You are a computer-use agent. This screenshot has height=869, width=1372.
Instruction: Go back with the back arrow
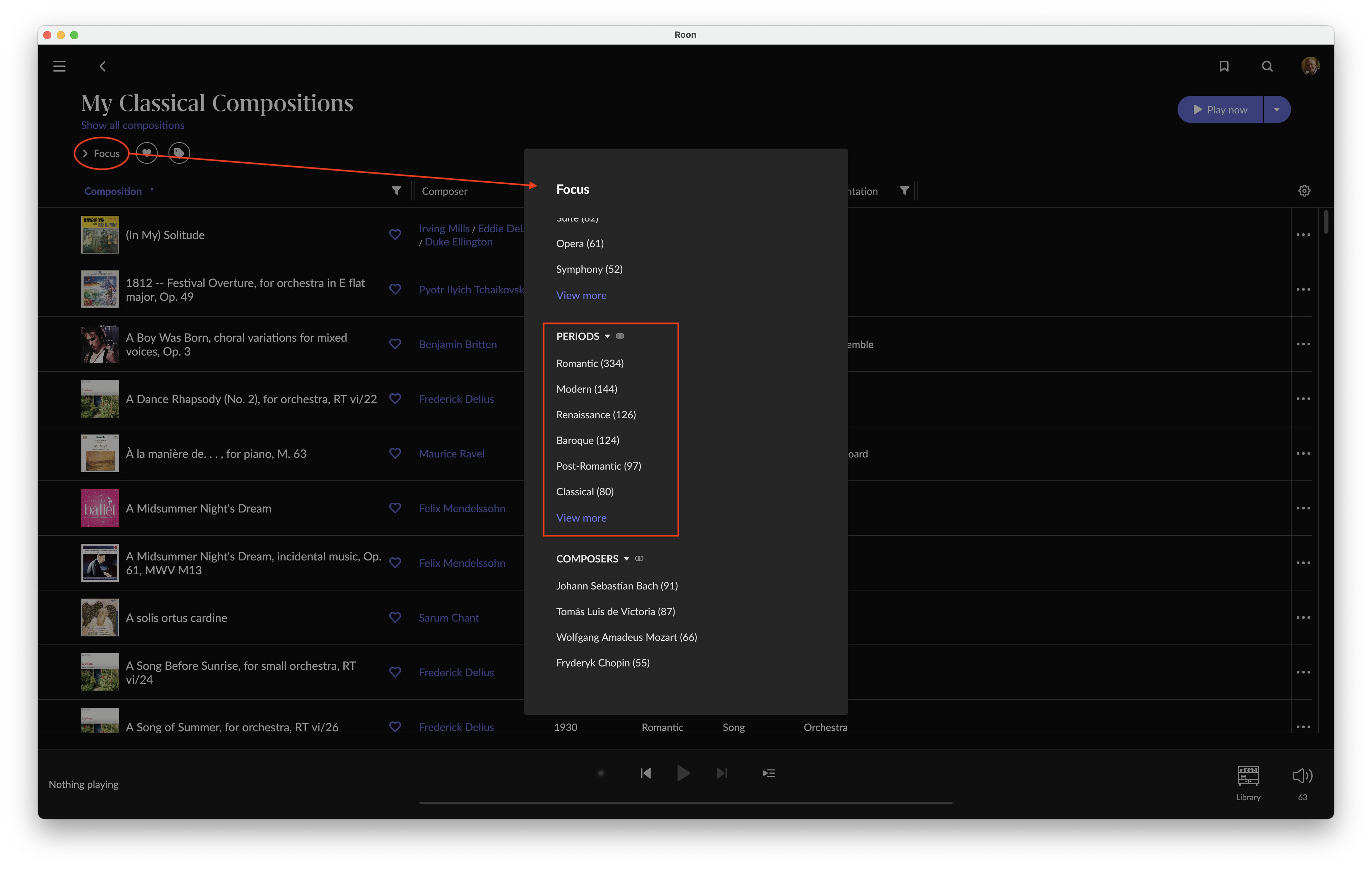pyautogui.click(x=103, y=66)
